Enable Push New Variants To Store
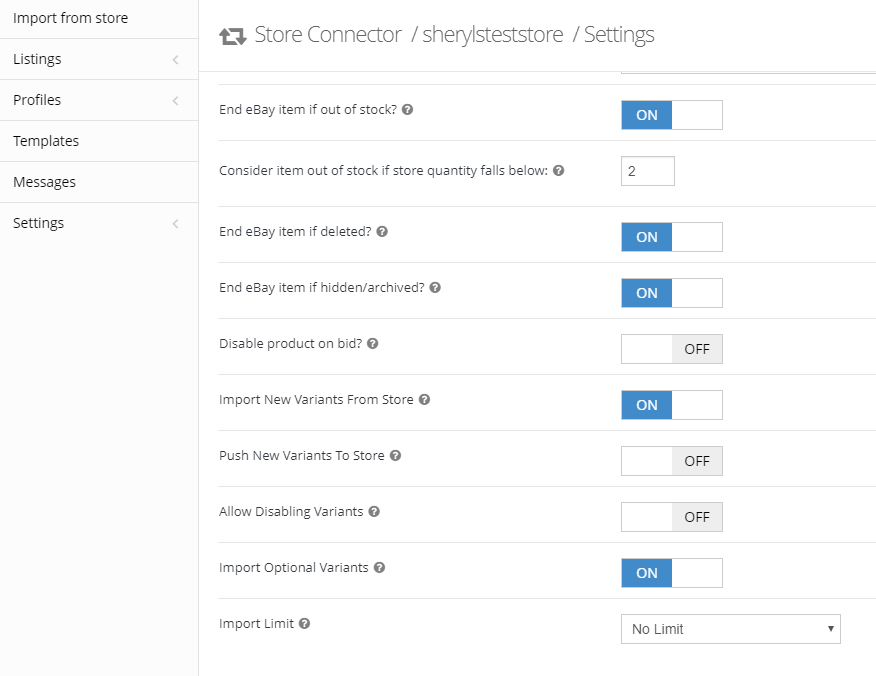Image resolution: width=876 pixels, height=676 pixels. [x=671, y=461]
